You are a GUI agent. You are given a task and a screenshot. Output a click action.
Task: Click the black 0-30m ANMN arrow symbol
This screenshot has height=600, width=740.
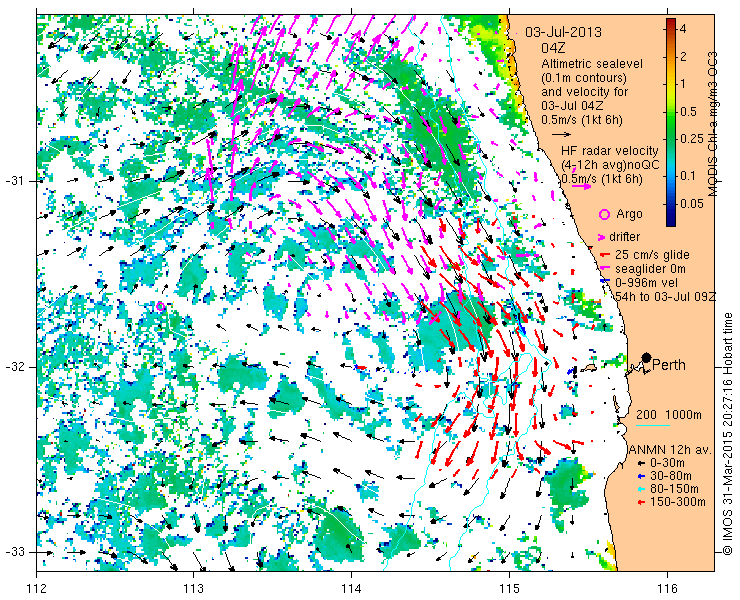641,464
